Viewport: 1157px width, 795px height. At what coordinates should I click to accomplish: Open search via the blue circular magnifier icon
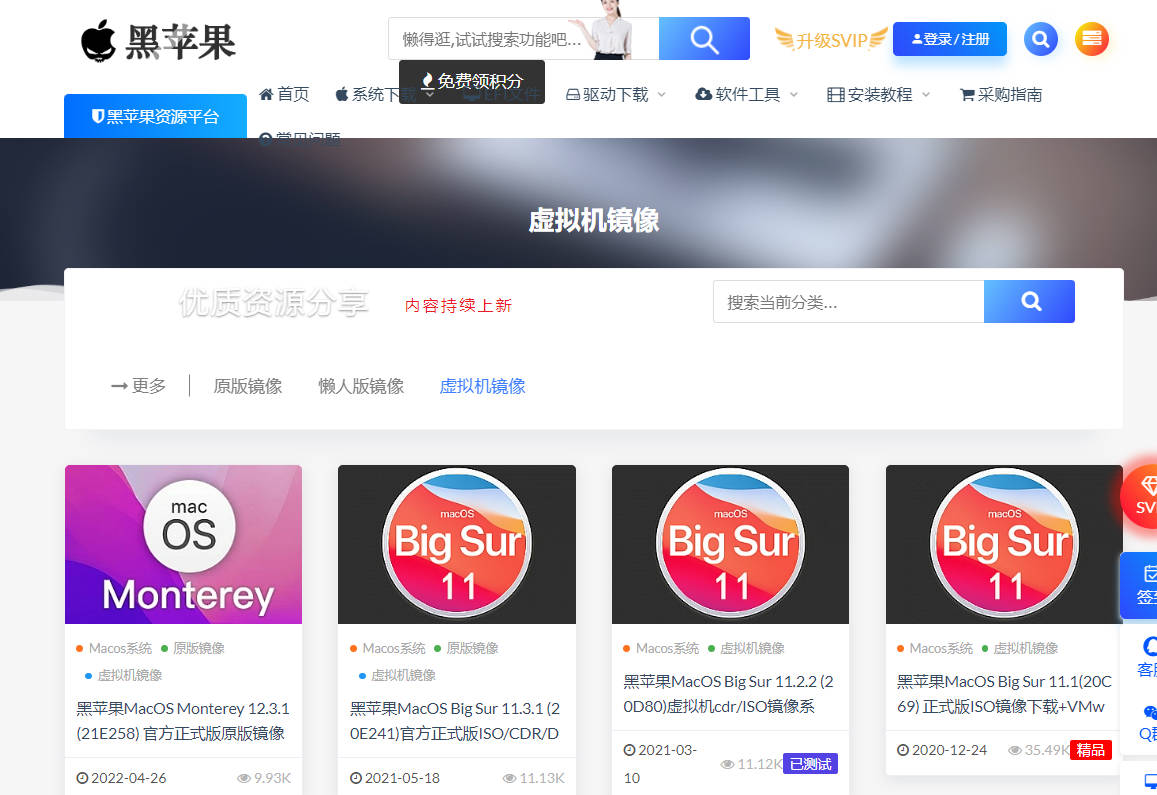point(1040,39)
